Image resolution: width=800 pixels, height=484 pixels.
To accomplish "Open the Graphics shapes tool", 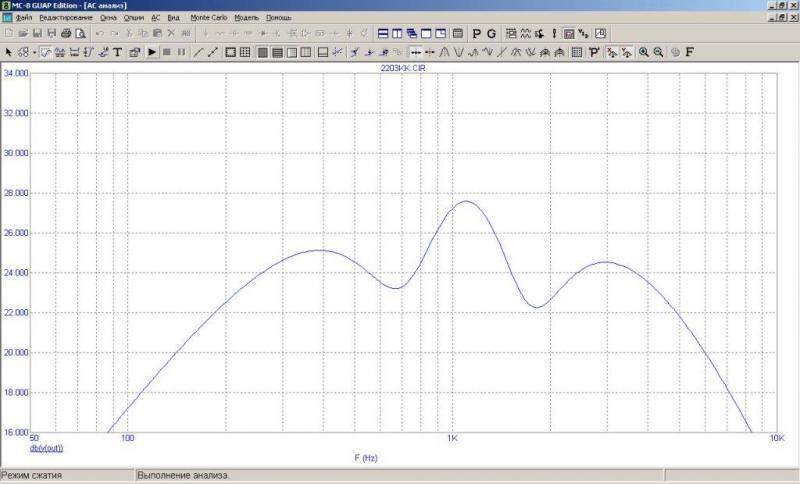I will pos(23,52).
